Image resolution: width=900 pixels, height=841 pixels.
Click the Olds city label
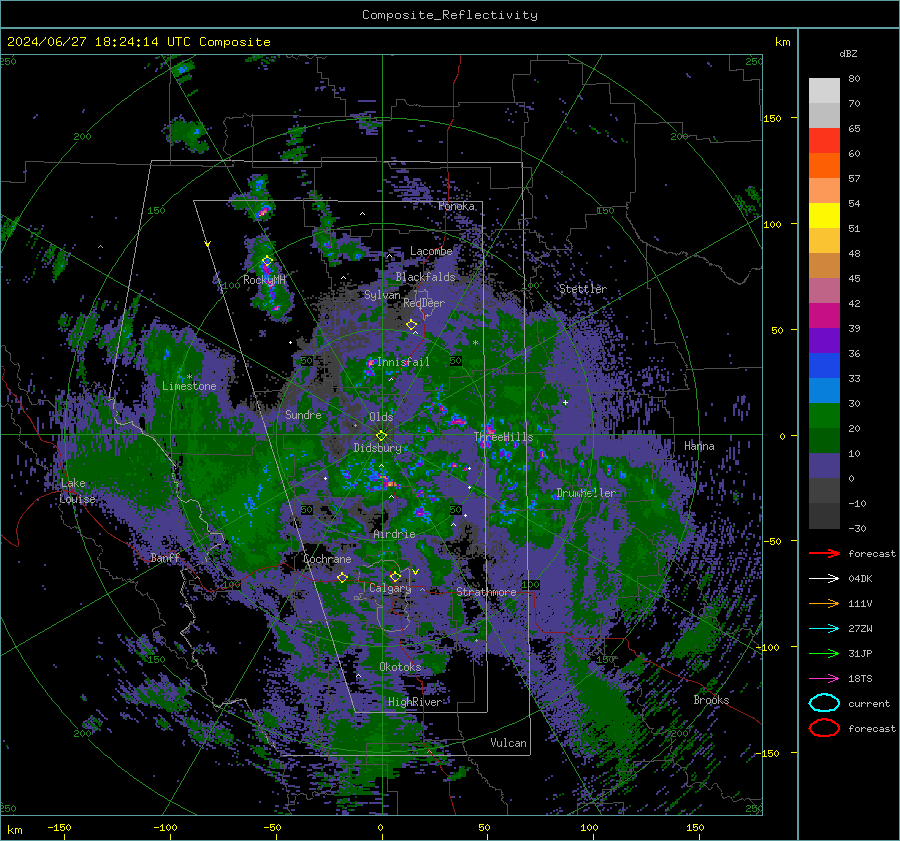pyautogui.click(x=381, y=417)
